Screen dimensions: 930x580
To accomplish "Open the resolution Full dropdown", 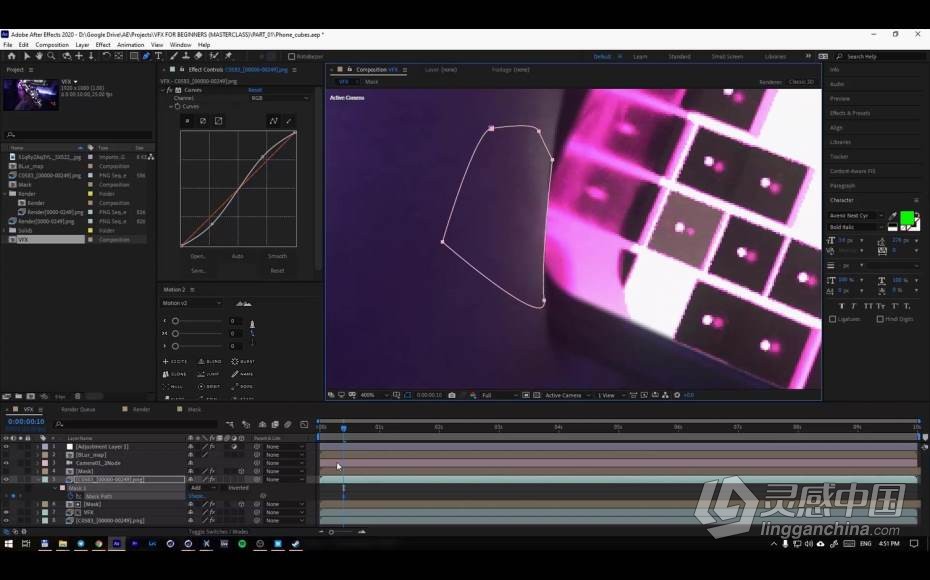I will [499, 395].
